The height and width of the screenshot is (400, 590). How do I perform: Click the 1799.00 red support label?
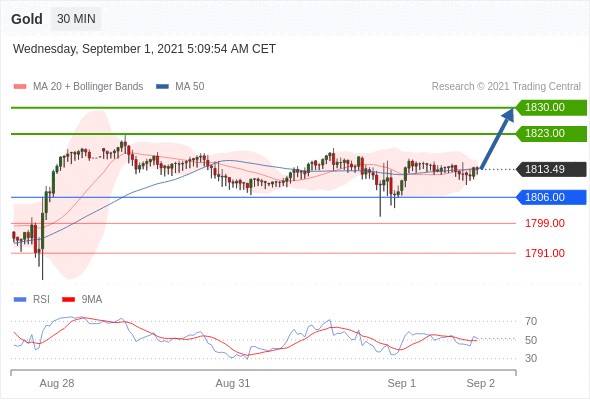pos(545,224)
